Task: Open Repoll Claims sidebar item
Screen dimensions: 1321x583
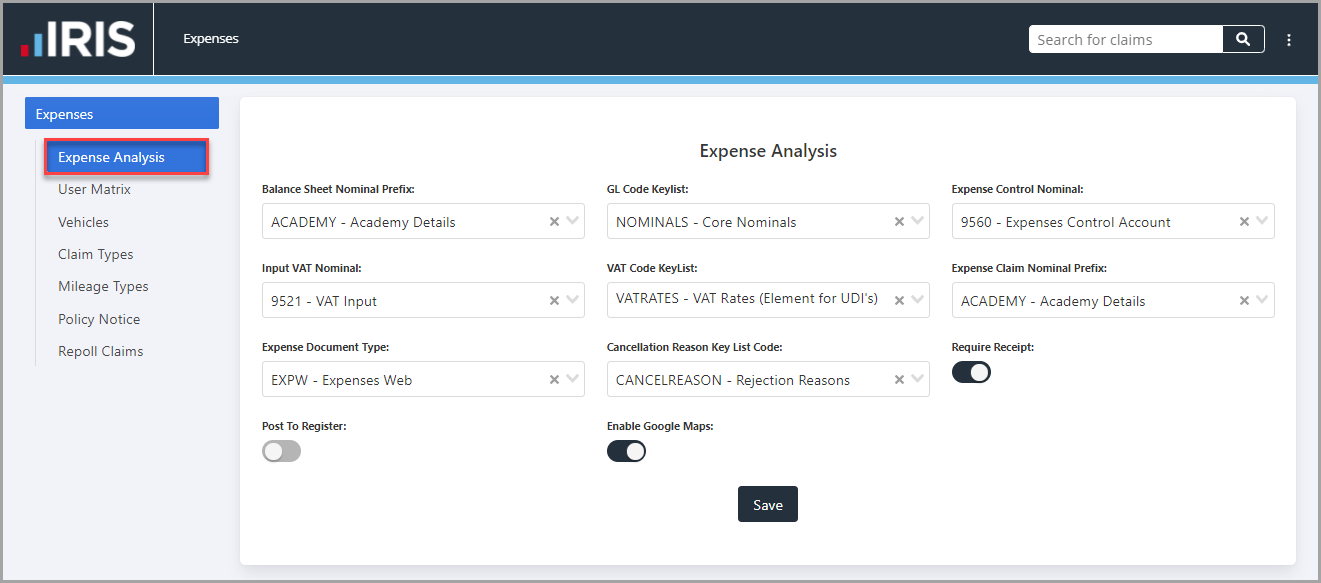Action: pos(100,351)
